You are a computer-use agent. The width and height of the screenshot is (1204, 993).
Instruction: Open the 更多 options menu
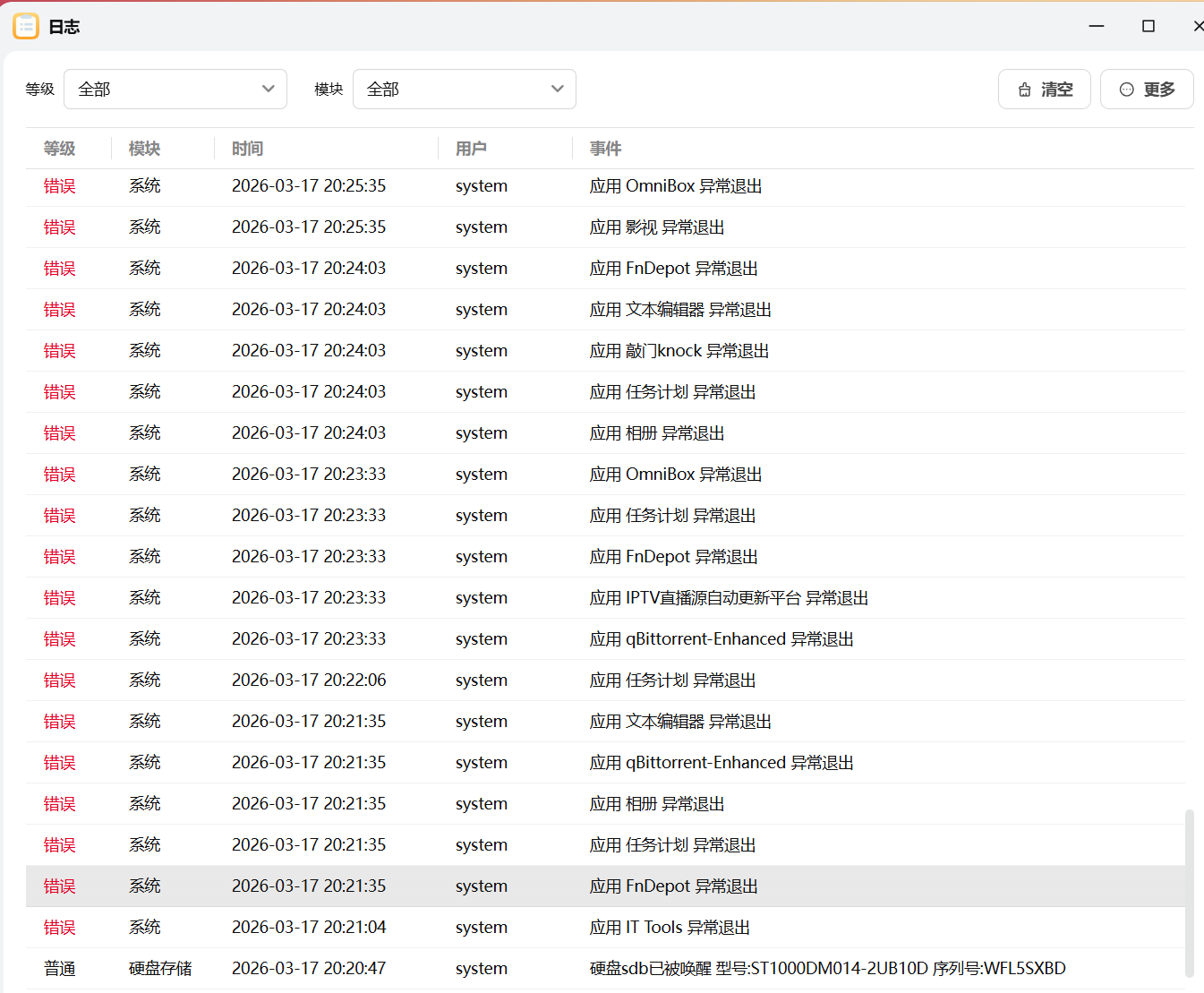[1147, 89]
